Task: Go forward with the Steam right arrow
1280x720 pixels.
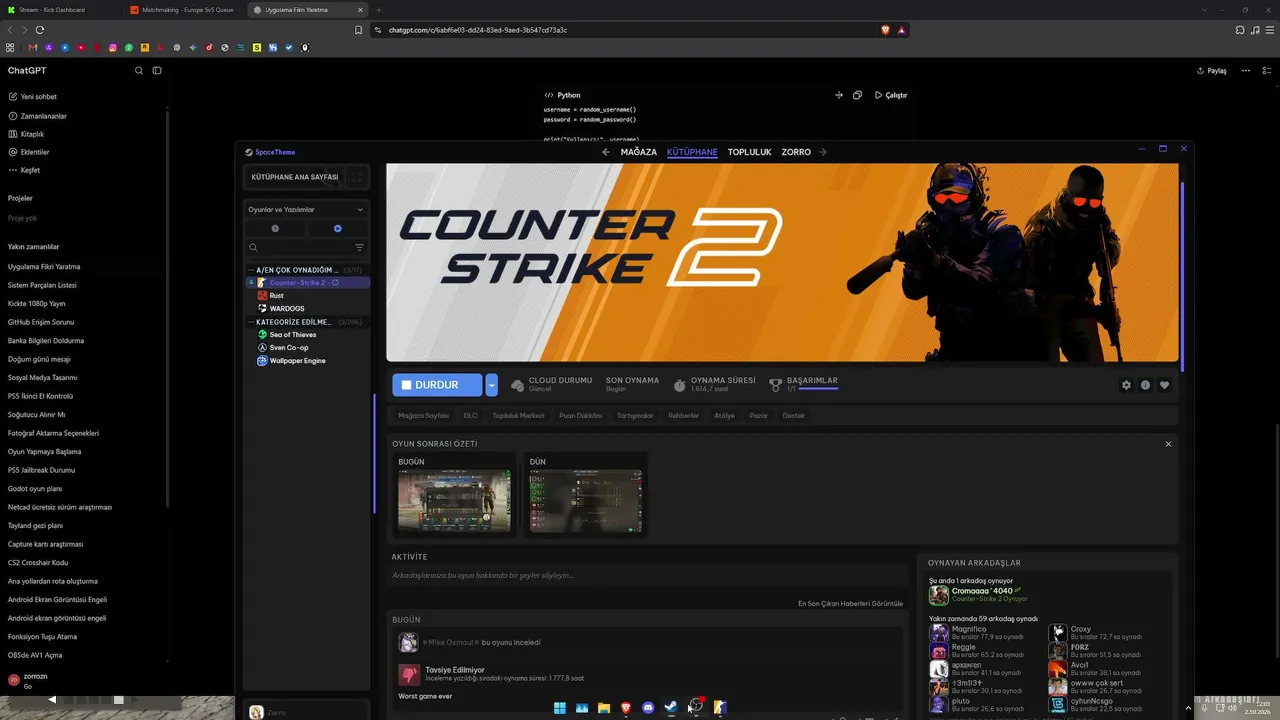Action: 823,152
